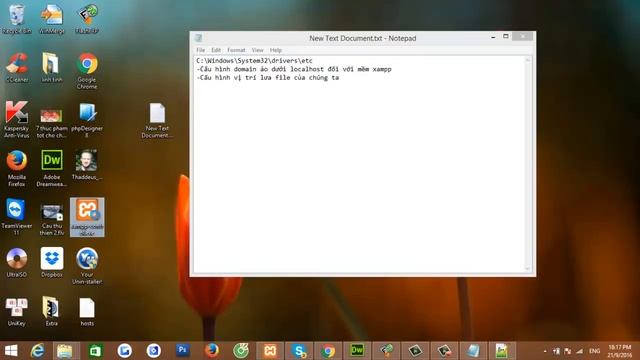Switch to XAMPP on taskbar
The height and width of the screenshot is (360, 640).
click(x=270, y=351)
